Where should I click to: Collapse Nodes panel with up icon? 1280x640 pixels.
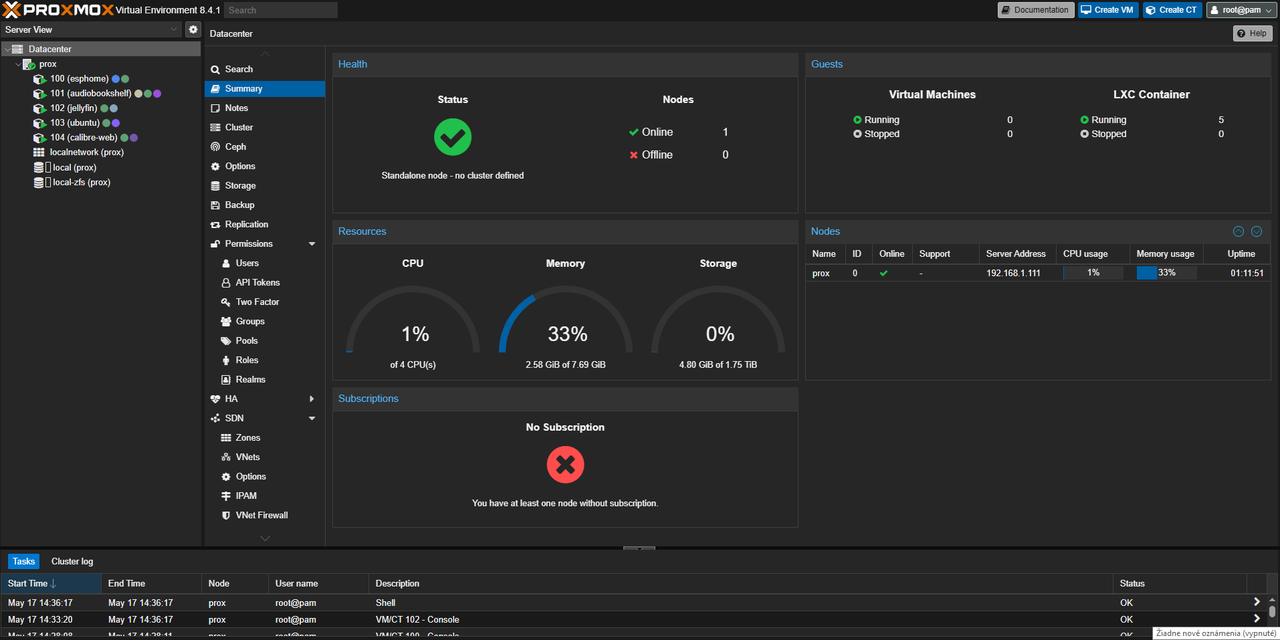coord(1238,231)
